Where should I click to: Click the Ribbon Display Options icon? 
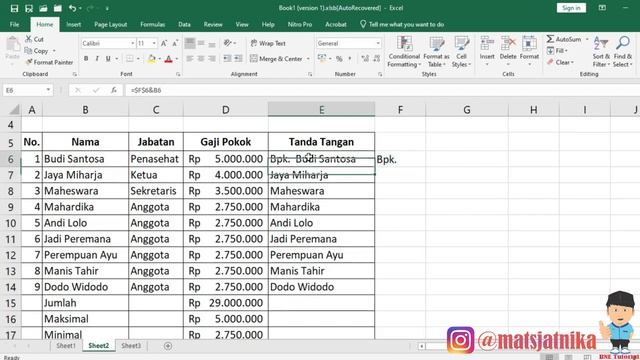coord(602,8)
